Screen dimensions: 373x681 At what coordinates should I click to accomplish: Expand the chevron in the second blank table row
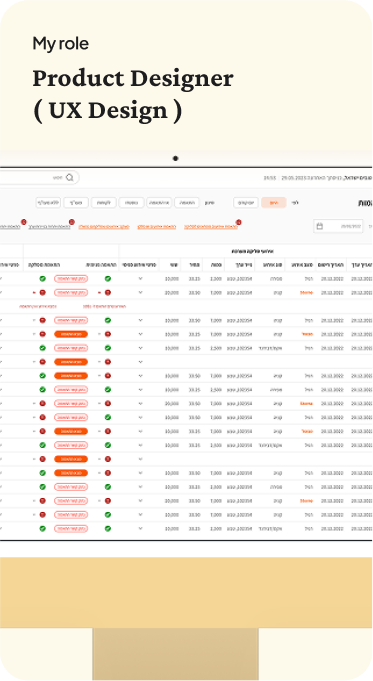tap(140, 459)
